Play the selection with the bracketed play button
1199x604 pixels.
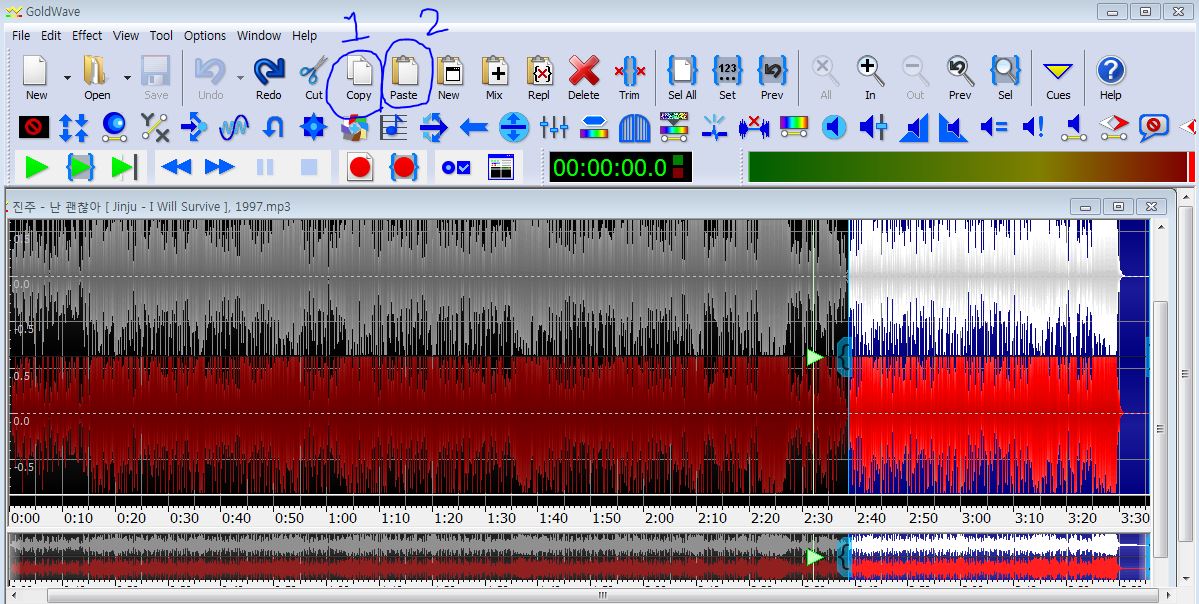coord(80,167)
